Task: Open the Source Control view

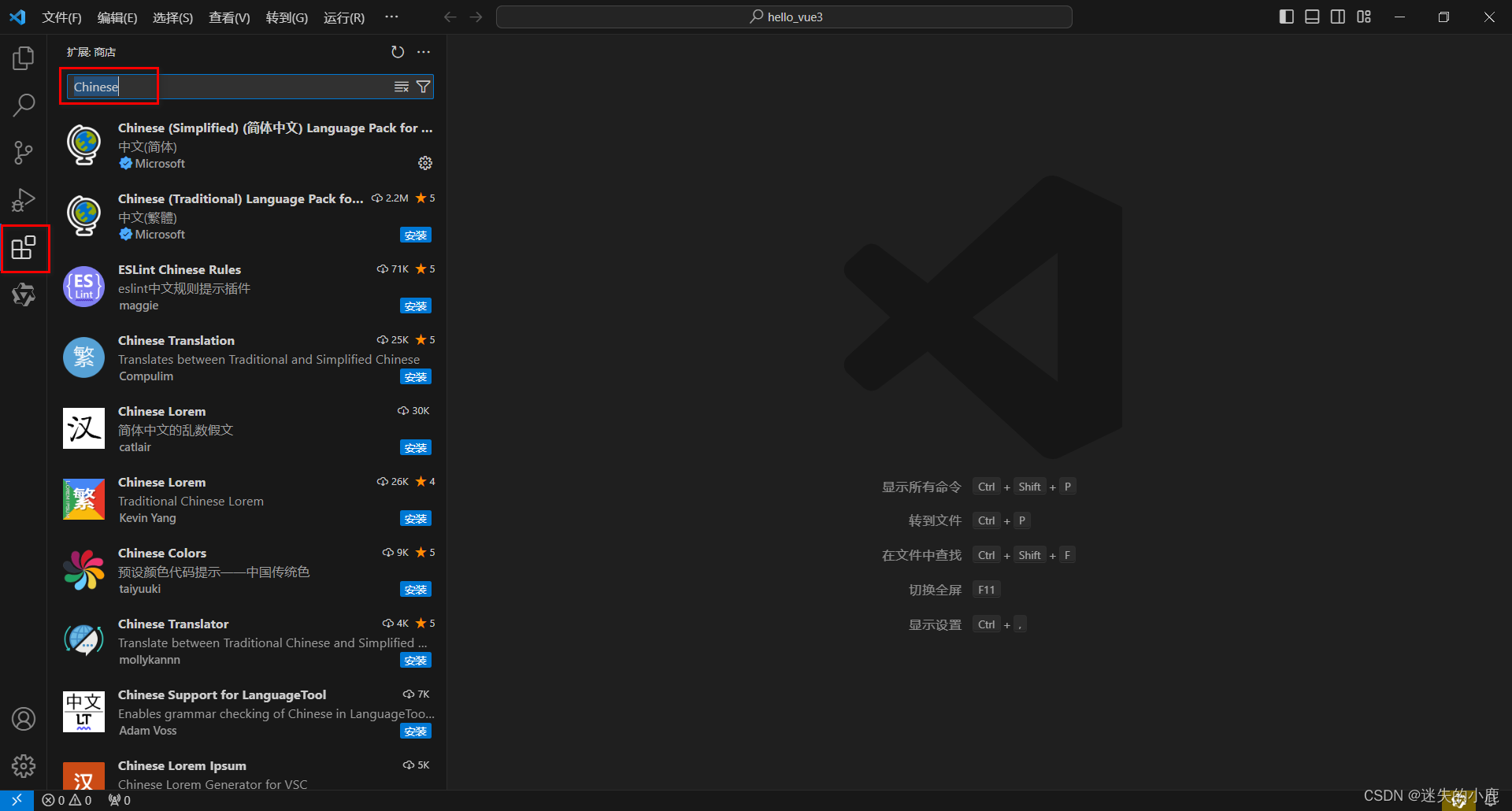Action: pyautogui.click(x=24, y=153)
